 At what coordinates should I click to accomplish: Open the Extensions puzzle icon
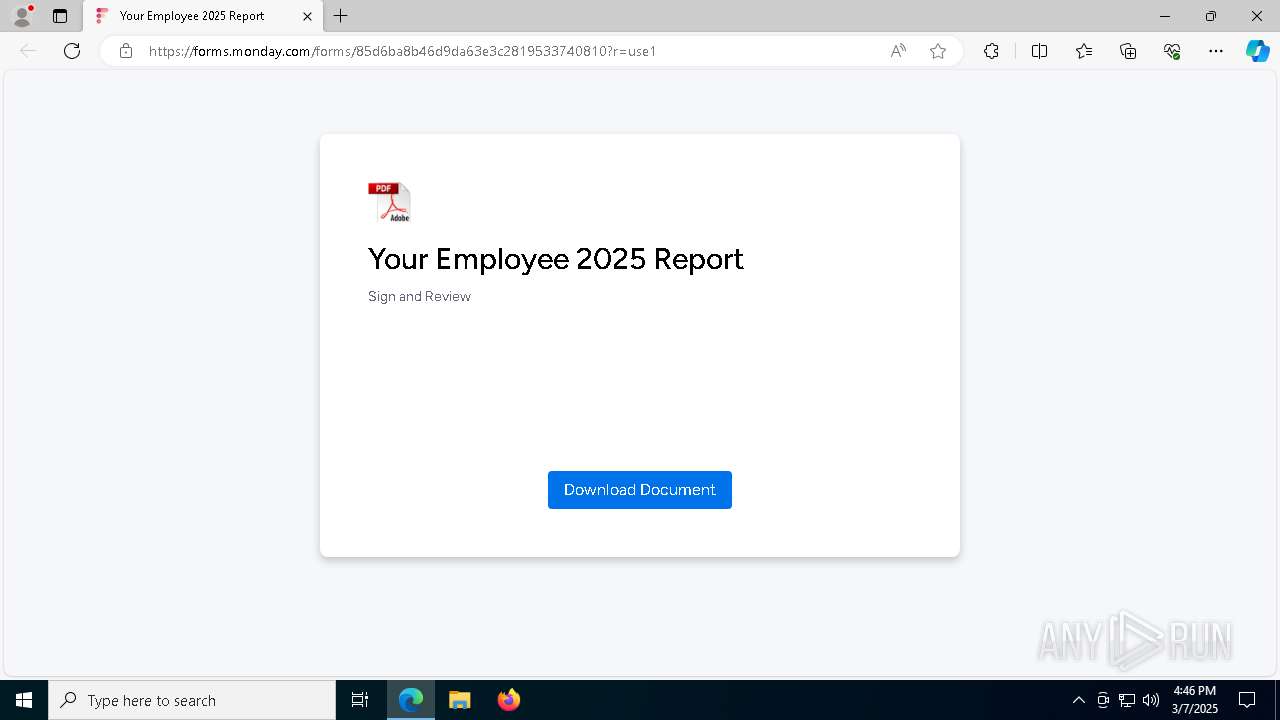tap(991, 51)
